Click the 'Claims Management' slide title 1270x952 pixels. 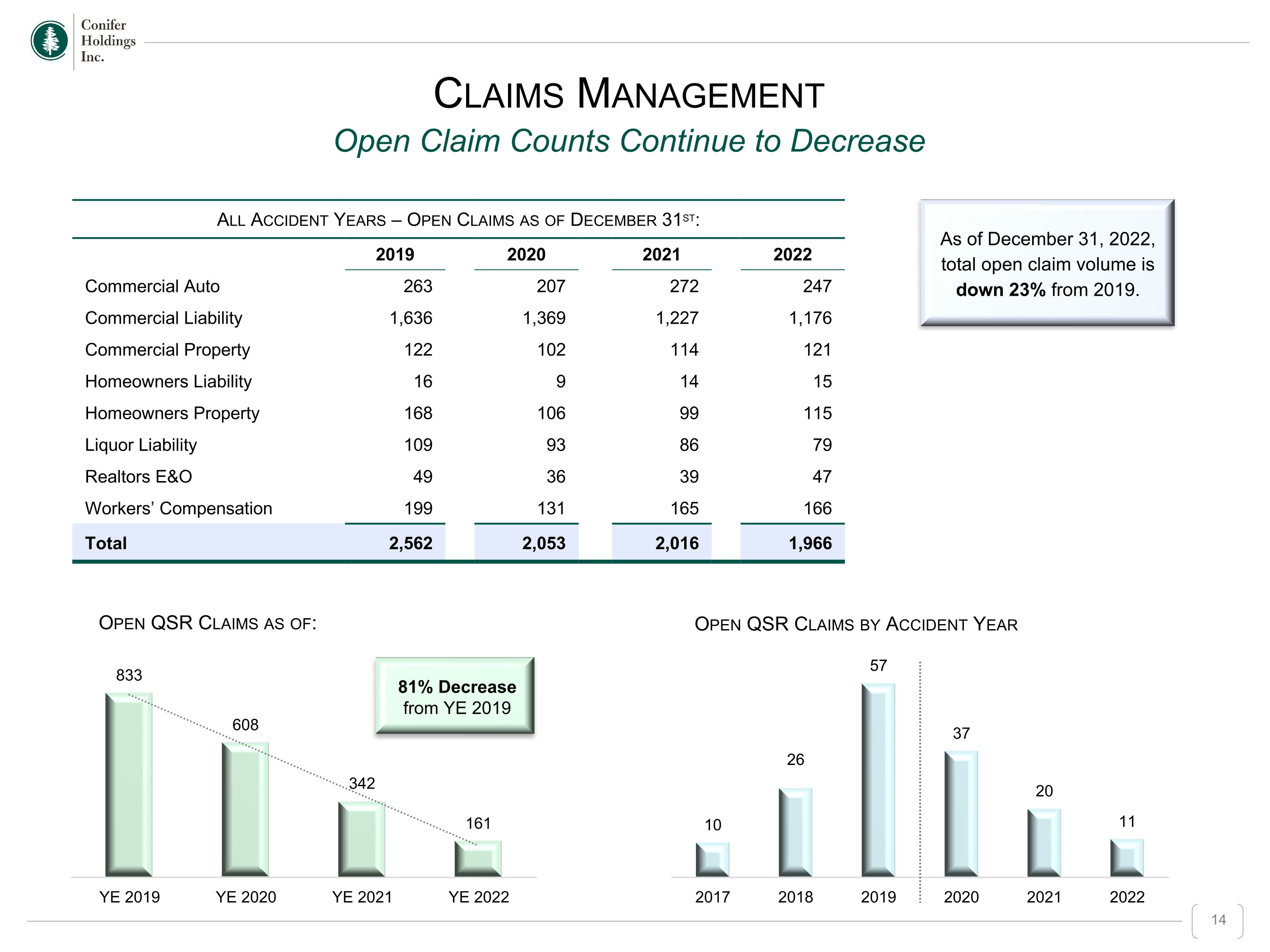(629, 94)
